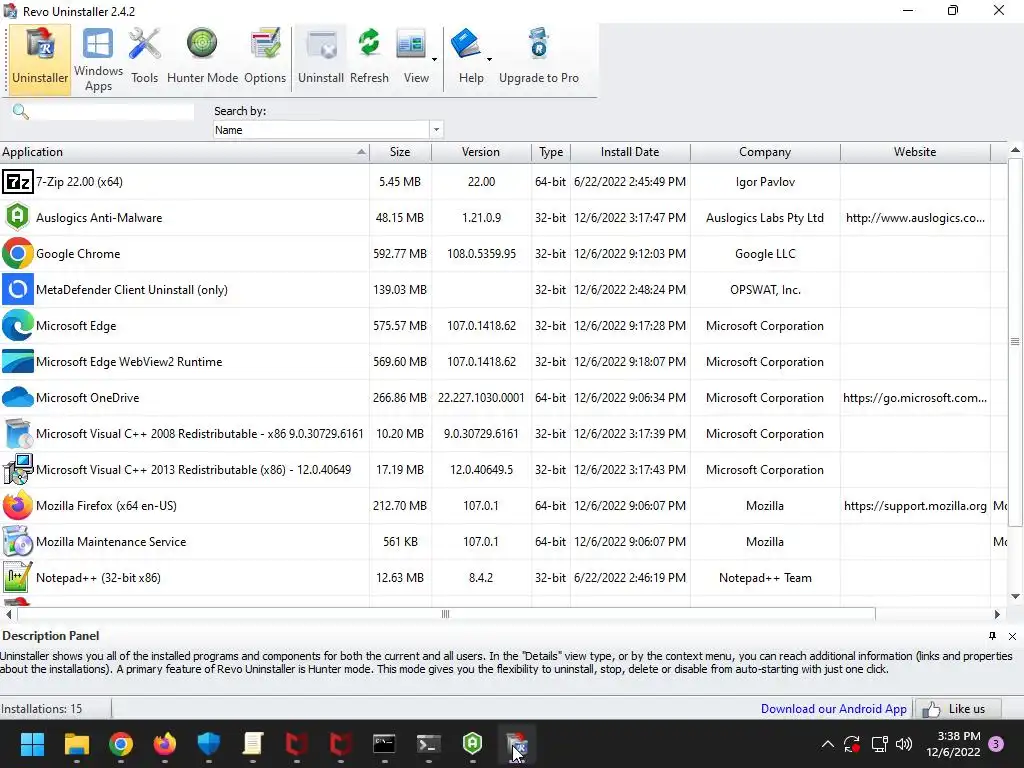Screen dimensions: 1024x768
Task: Open File Explorer from taskbar
Action: pos(76,744)
